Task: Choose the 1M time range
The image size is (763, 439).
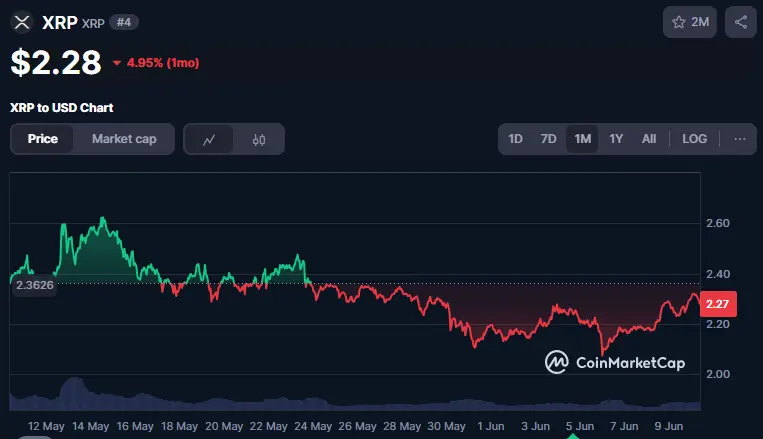Action: pyautogui.click(x=582, y=139)
